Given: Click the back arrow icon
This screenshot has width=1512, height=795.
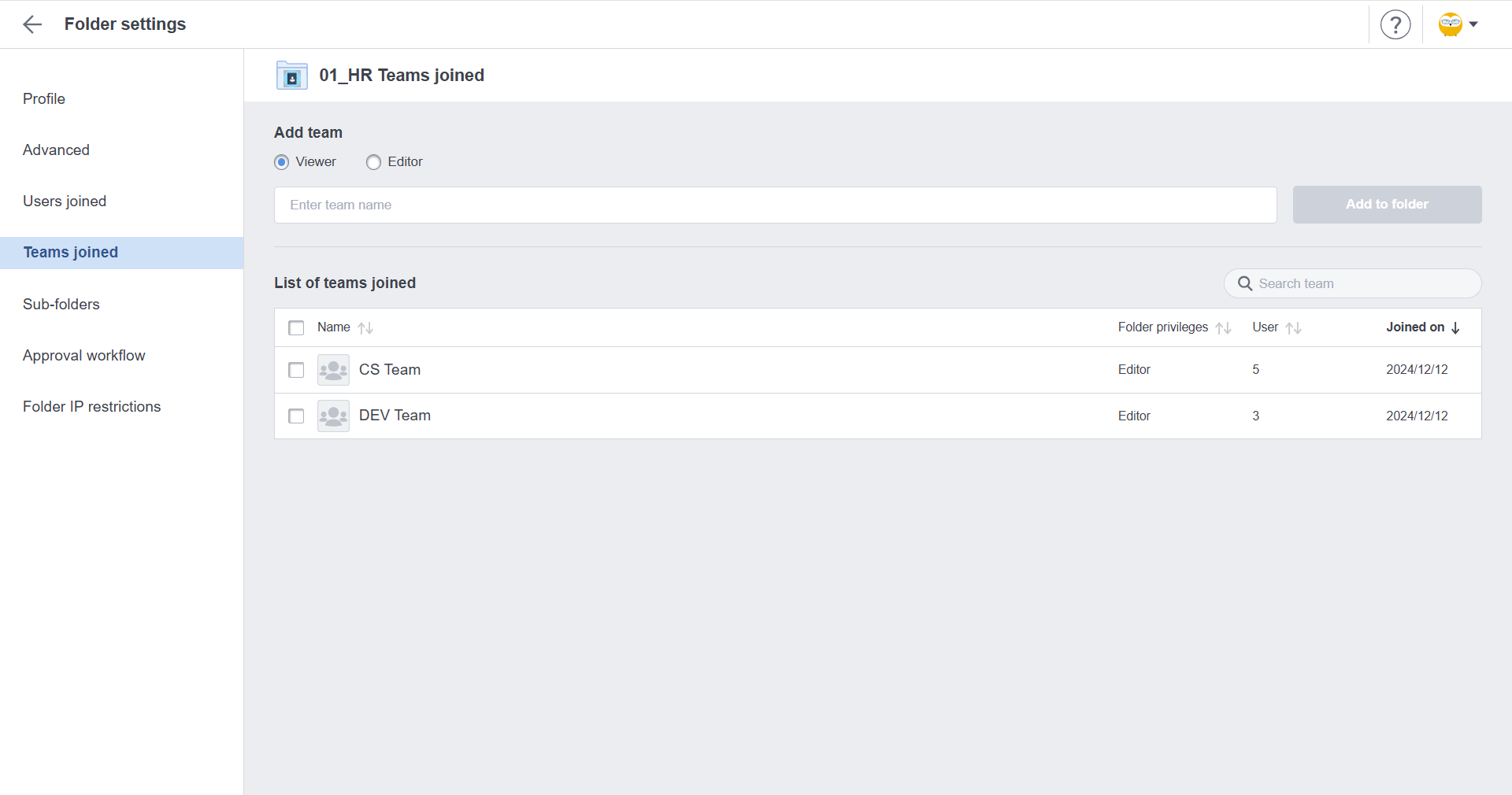Looking at the screenshot, I should click(32, 24).
